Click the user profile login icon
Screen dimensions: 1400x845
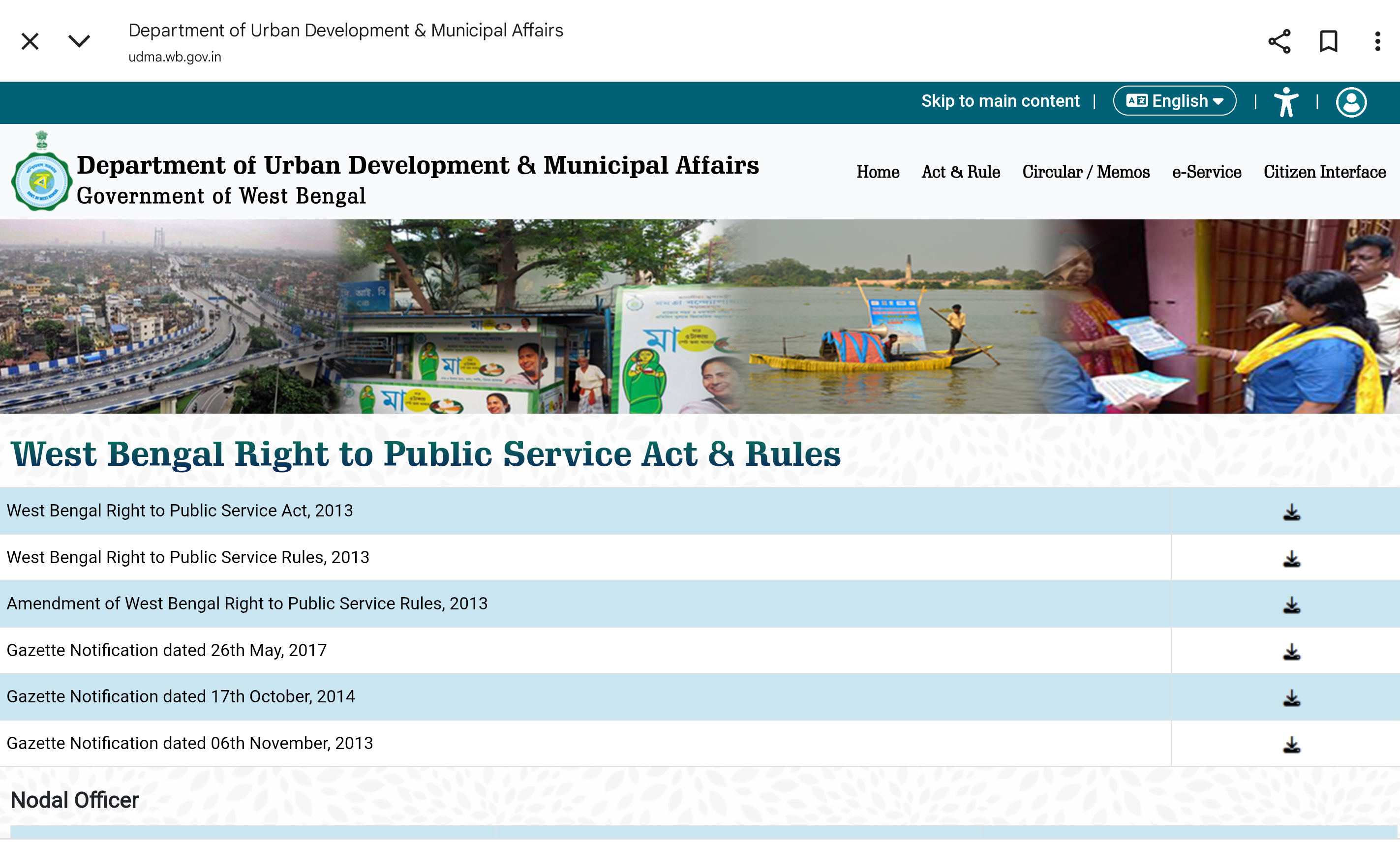(x=1351, y=102)
